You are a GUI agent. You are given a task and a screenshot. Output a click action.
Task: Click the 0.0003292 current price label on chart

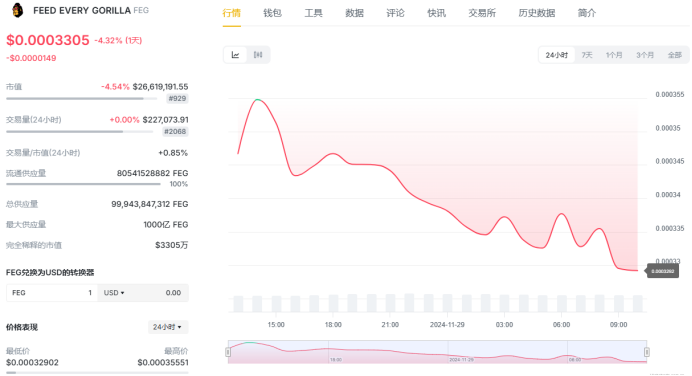click(662, 271)
